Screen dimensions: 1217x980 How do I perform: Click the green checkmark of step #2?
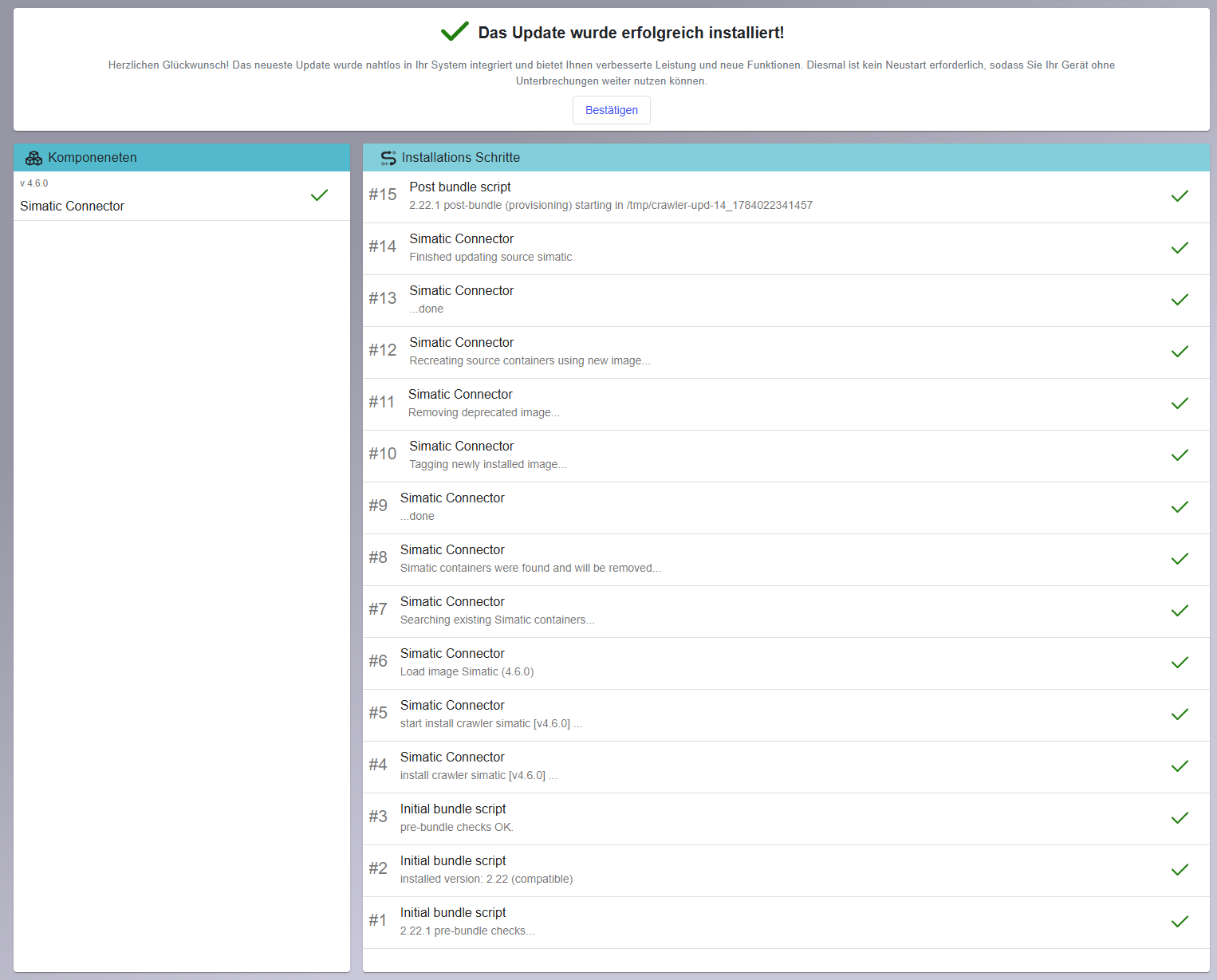1180,870
